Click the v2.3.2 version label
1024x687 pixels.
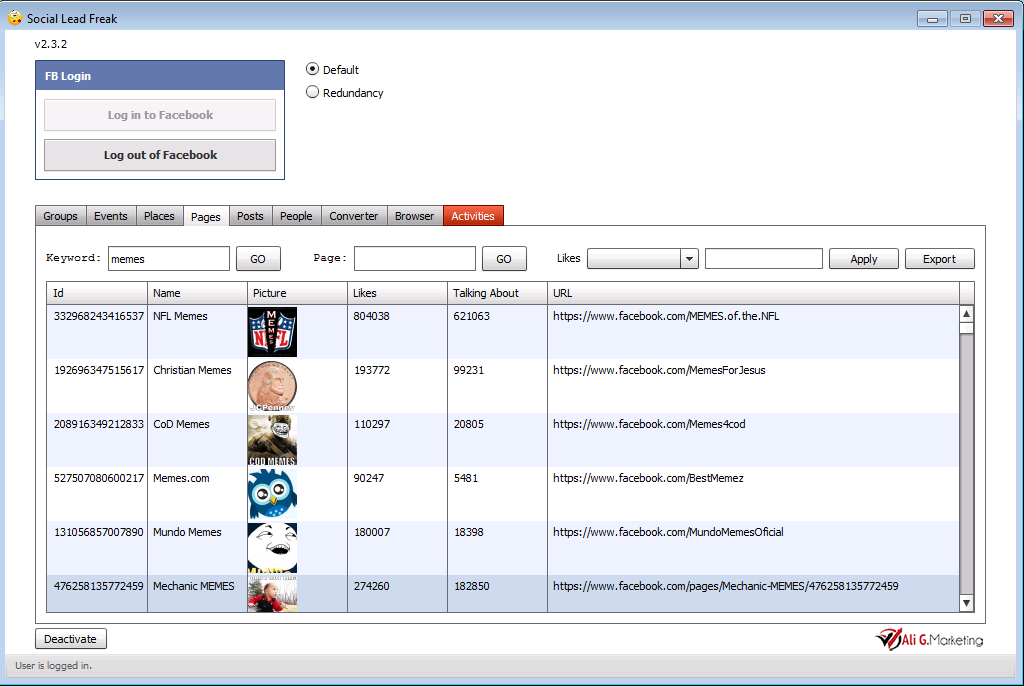click(x=50, y=44)
